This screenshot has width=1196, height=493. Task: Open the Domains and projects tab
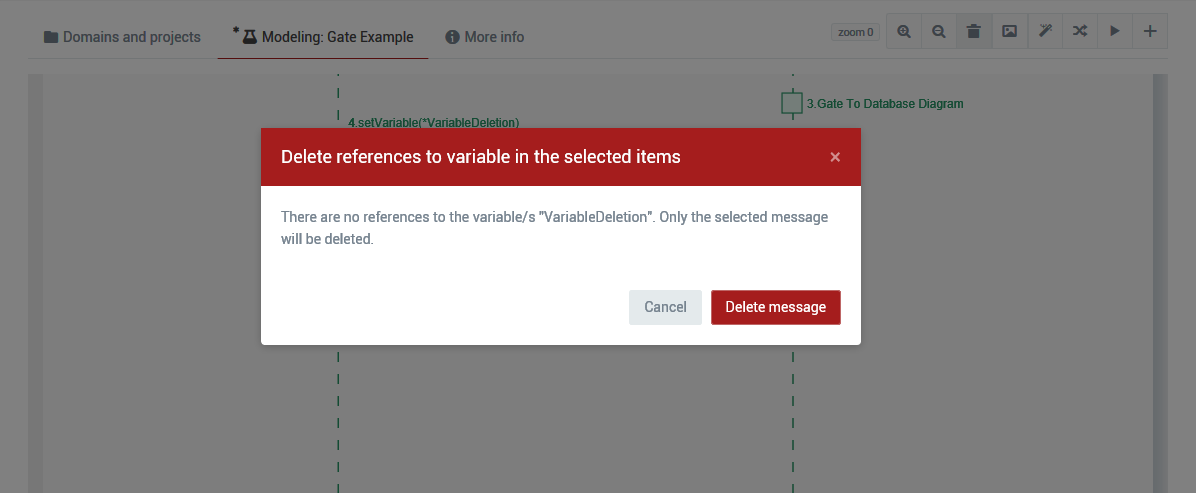122,37
